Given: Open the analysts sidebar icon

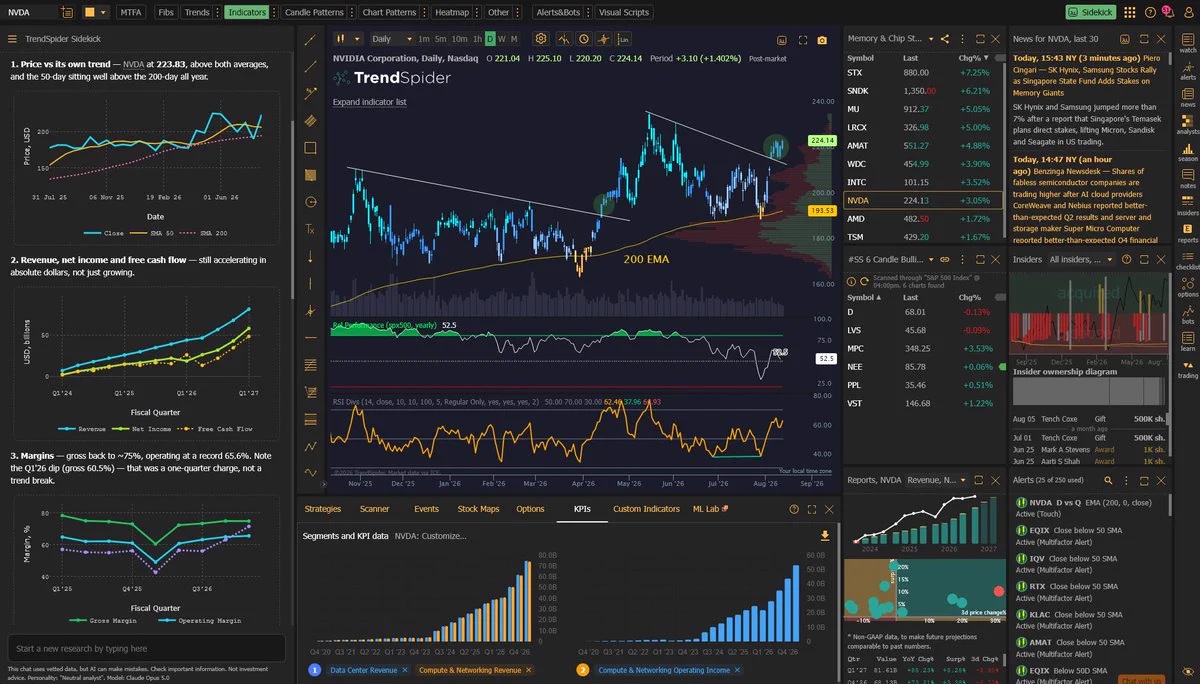Looking at the screenshot, I should click(x=1187, y=123).
